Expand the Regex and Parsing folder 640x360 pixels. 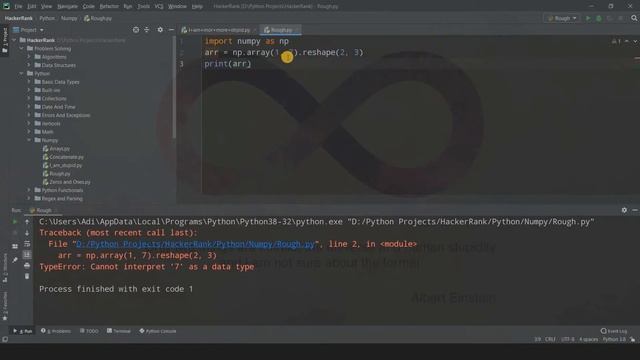pyautogui.click(x=29, y=198)
